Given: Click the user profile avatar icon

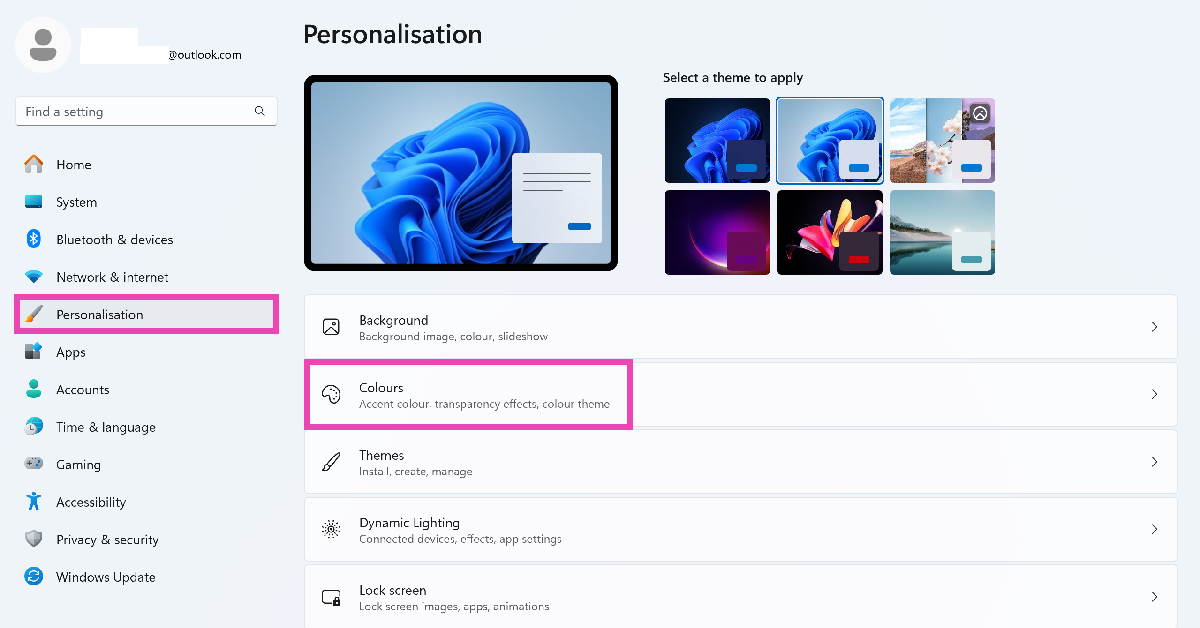Looking at the screenshot, I should pos(43,45).
